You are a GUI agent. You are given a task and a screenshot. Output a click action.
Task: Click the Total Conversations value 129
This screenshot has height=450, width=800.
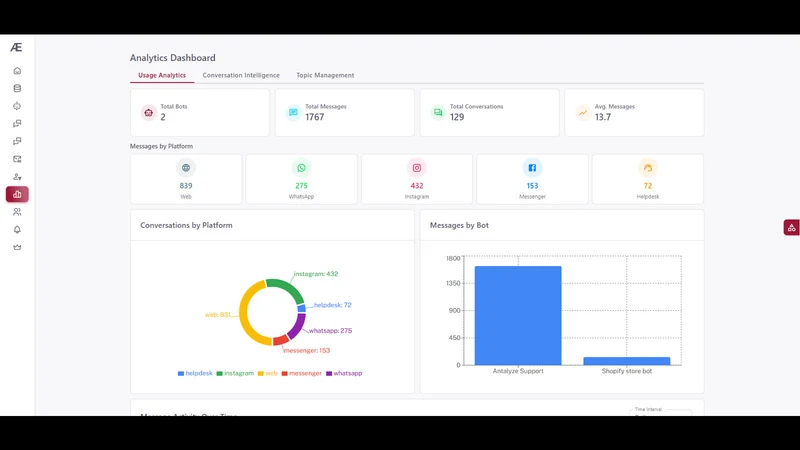(457, 117)
